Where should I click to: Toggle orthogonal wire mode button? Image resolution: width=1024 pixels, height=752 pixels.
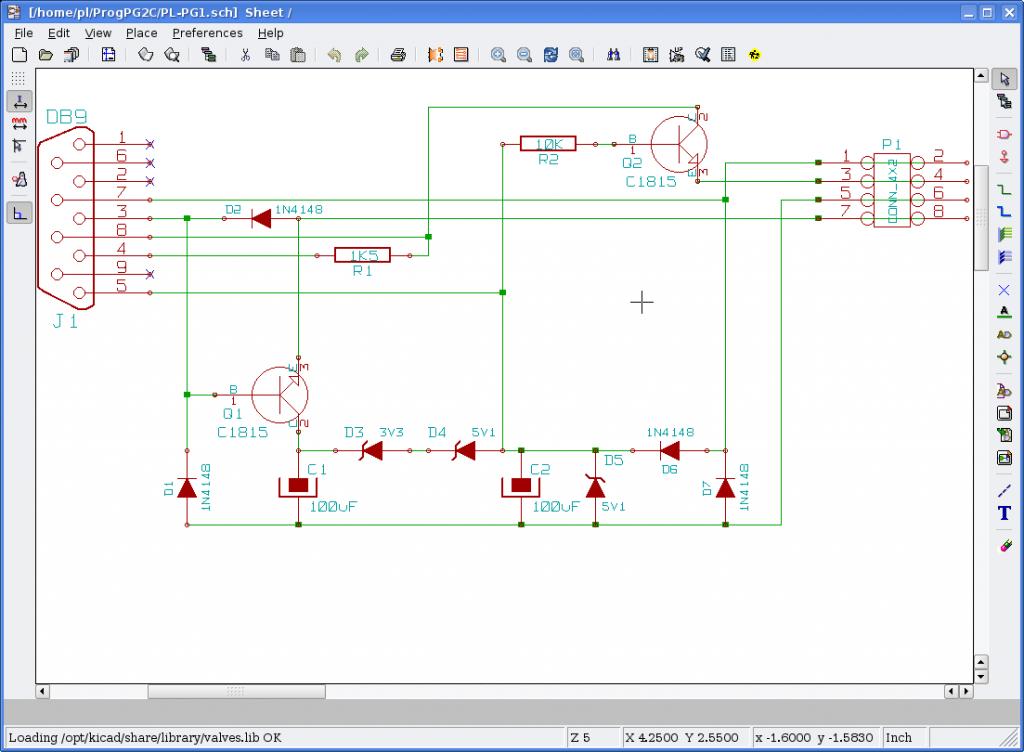(x=19, y=212)
